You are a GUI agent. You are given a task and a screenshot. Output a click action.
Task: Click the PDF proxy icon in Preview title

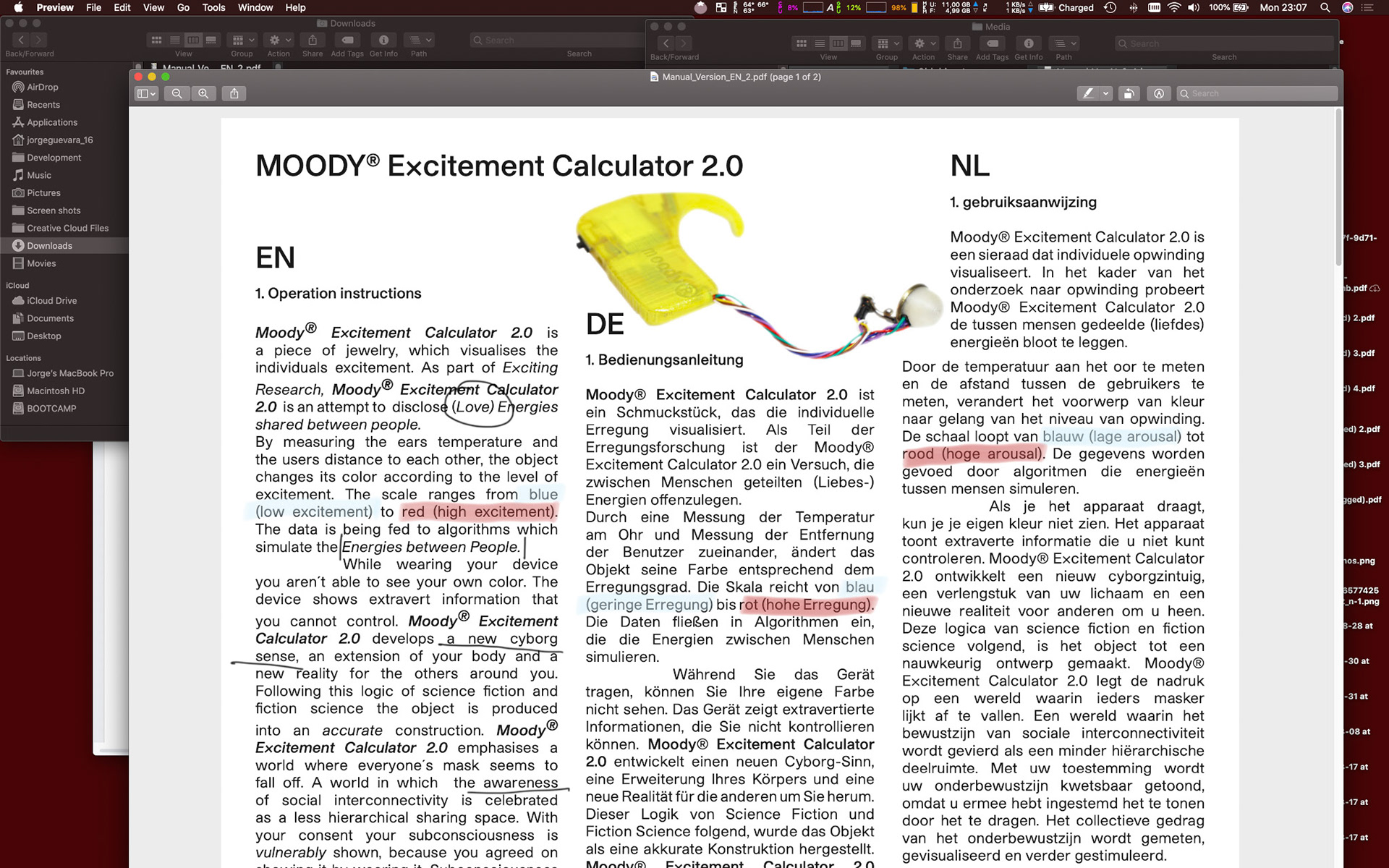point(654,77)
